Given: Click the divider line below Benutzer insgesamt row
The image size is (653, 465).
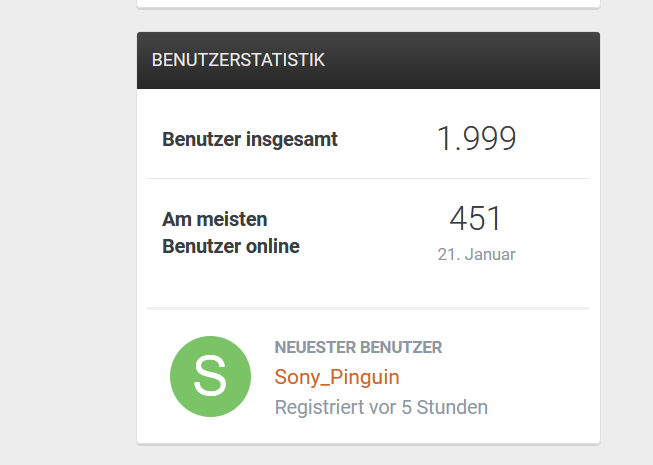Looking at the screenshot, I should (x=368, y=178).
